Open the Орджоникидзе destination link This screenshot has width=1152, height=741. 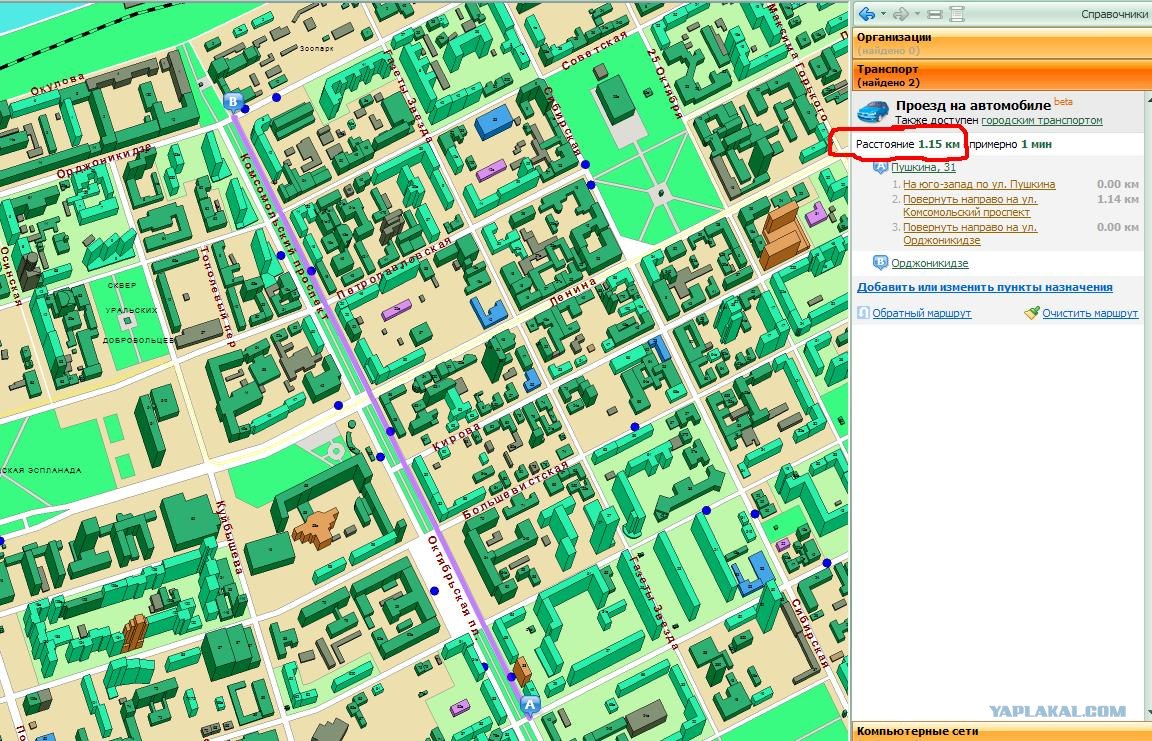click(929, 263)
